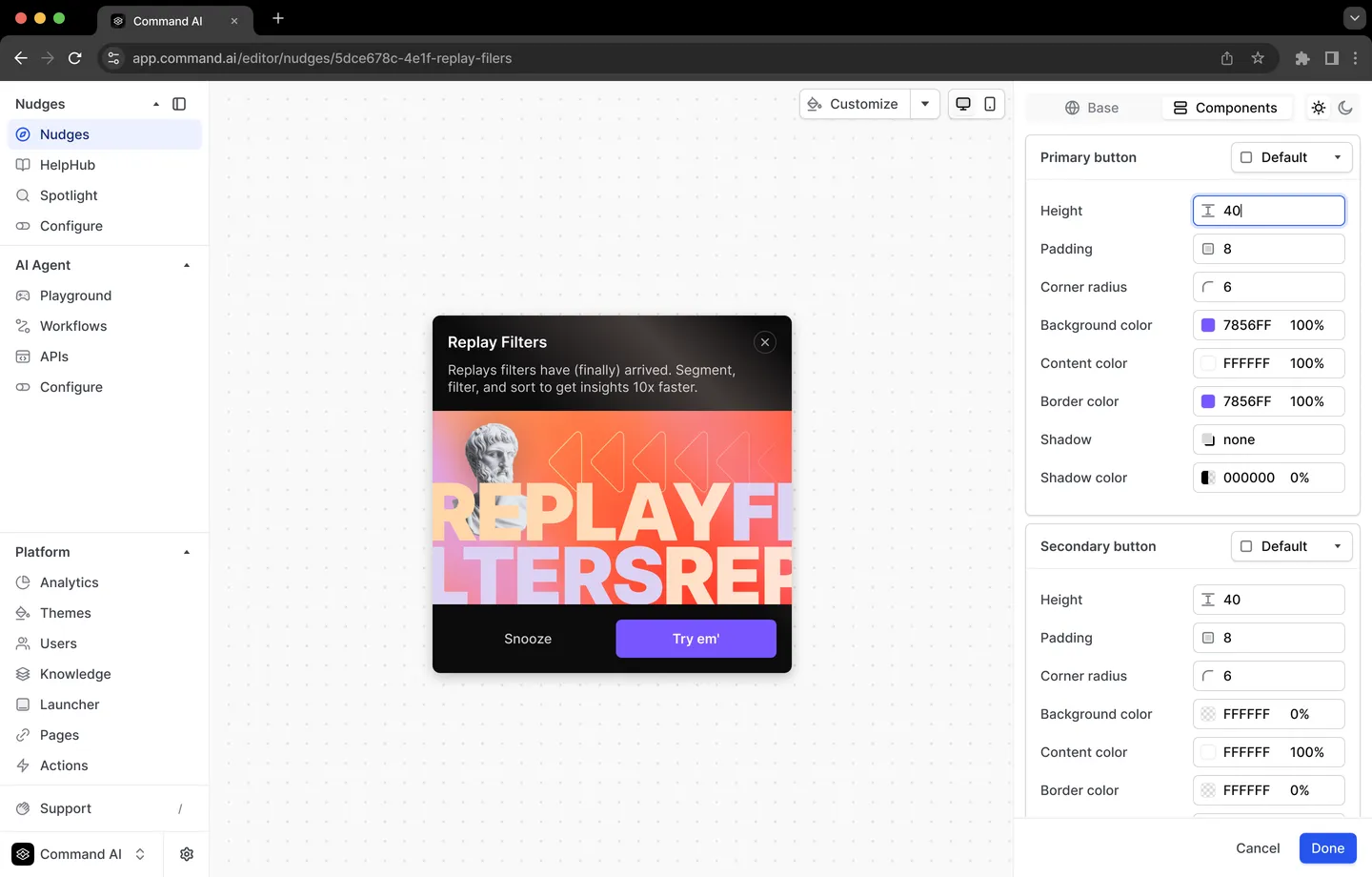This screenshot has width=1372, height=877.
Task: Open Nudges in the sidebar
Action: tap(105, 134)
